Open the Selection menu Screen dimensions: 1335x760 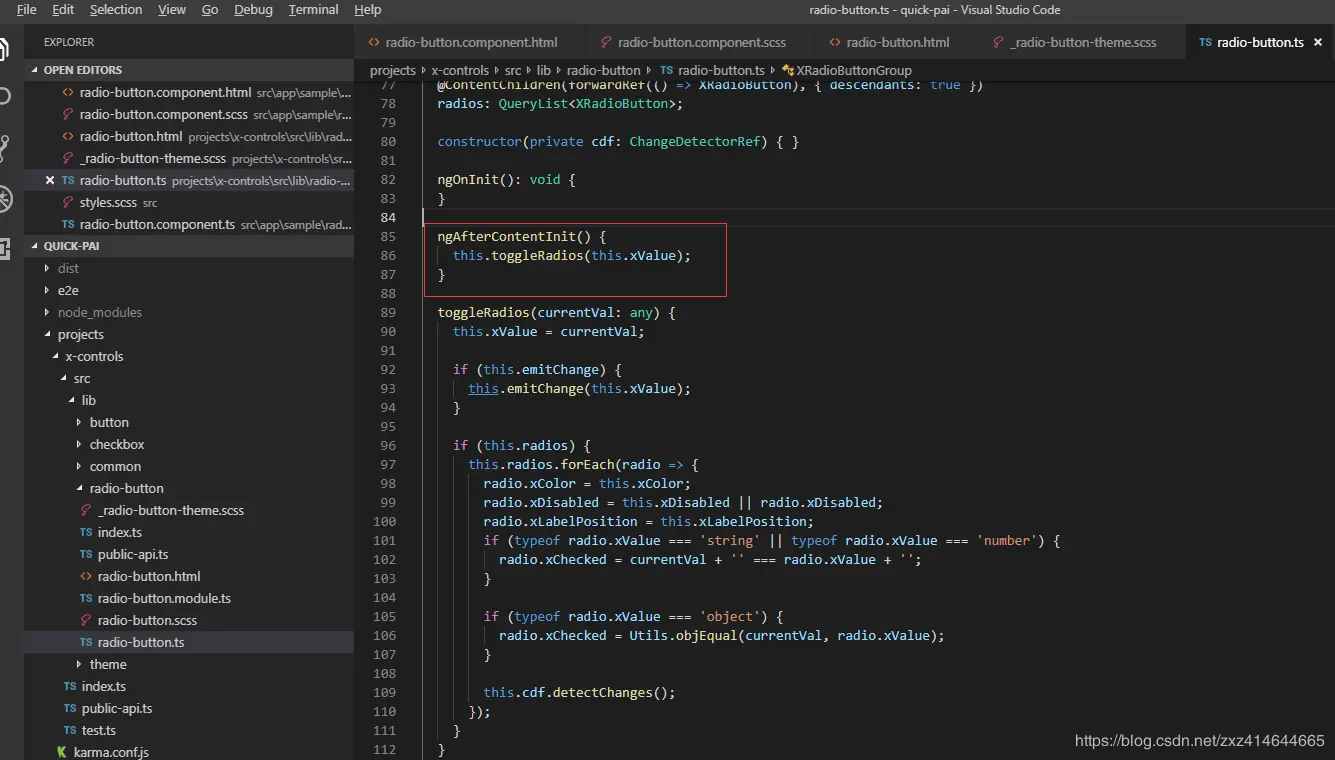pos(116,10)
